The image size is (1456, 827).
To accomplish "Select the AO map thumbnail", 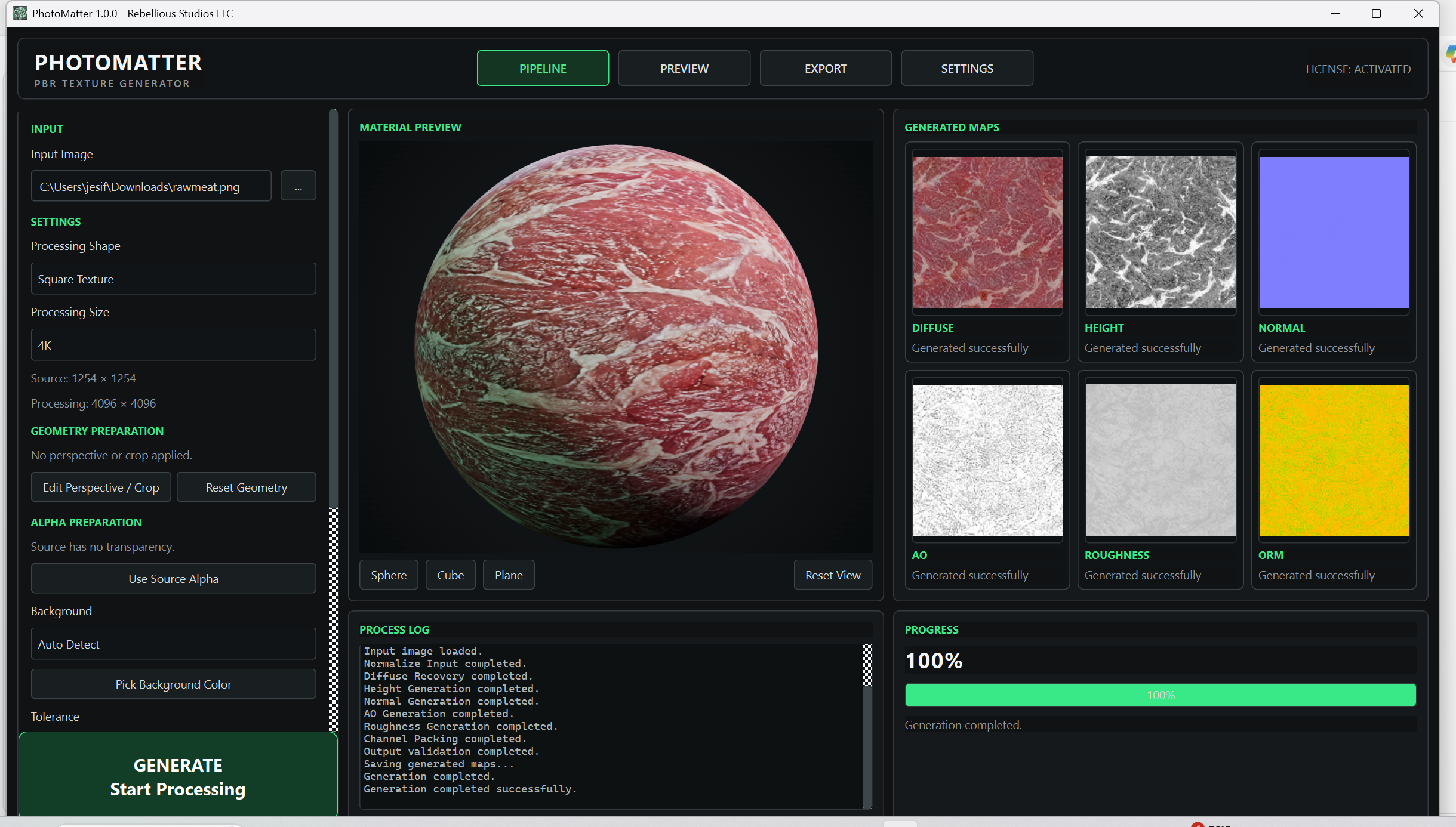I will tap(987, 460).
